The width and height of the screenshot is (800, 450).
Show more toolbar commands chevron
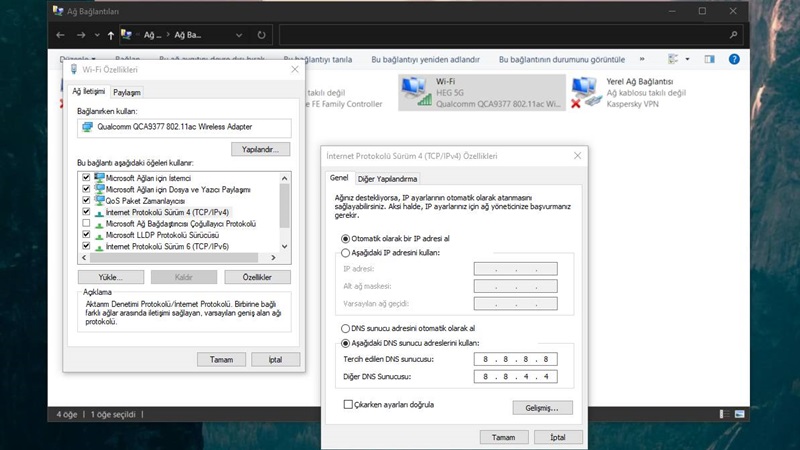point(642,59)
